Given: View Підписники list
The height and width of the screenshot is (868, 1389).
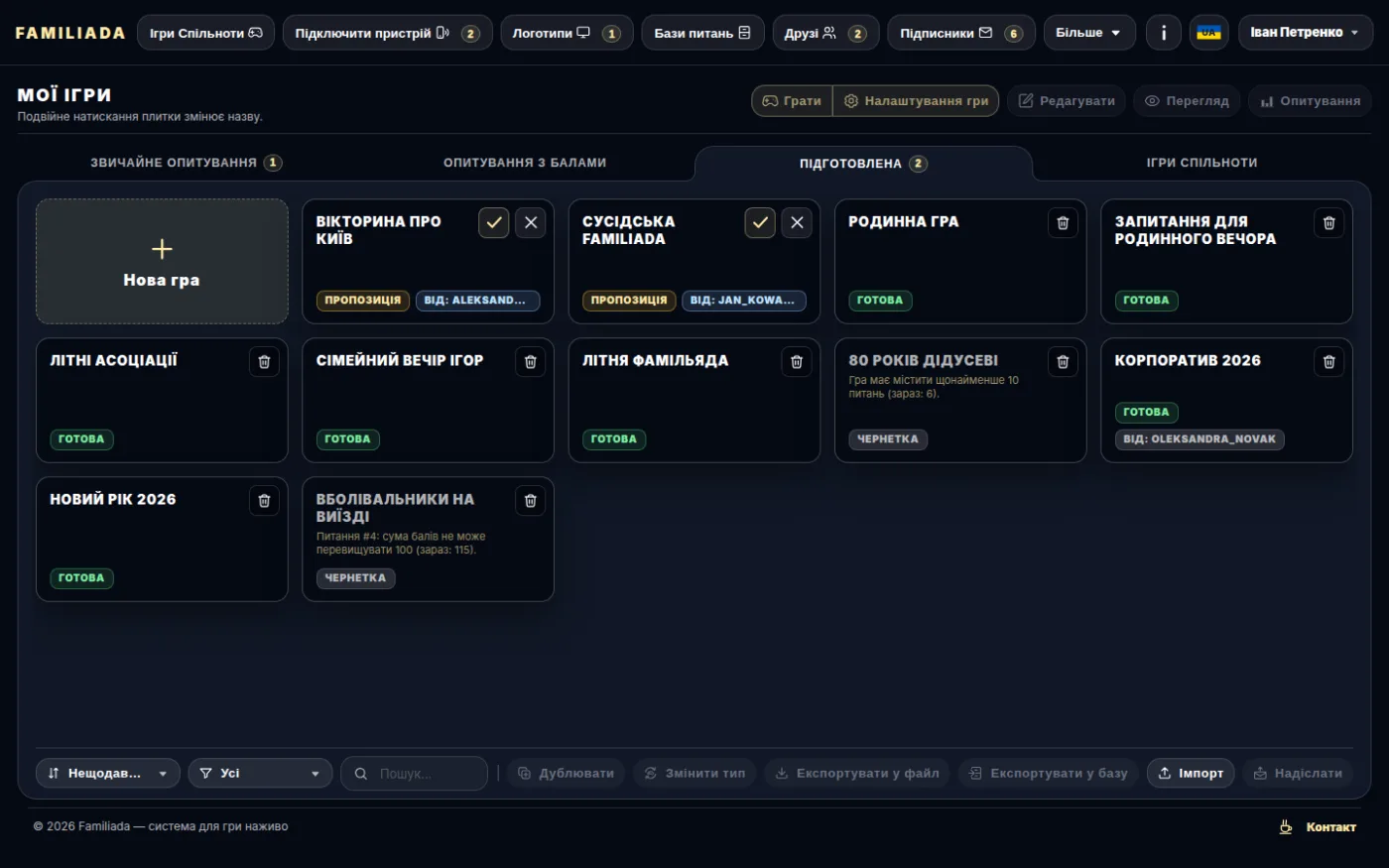Looking at the screenshot, I should point(961,33).
